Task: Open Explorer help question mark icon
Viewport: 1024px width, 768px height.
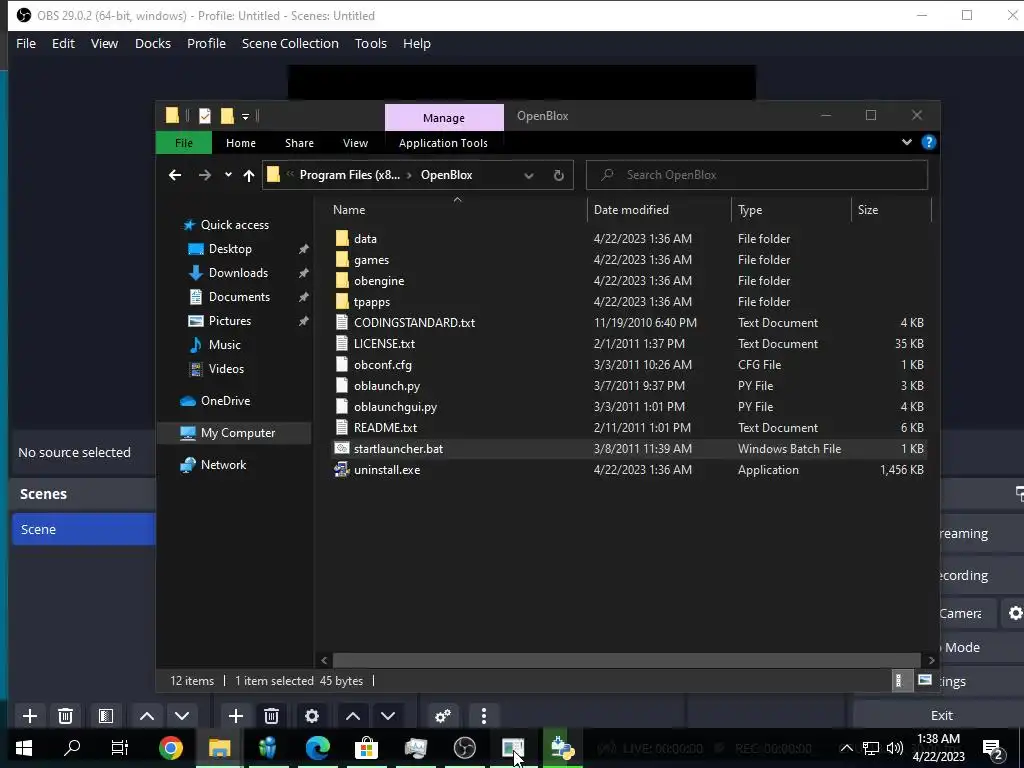Action: [929, 142]
